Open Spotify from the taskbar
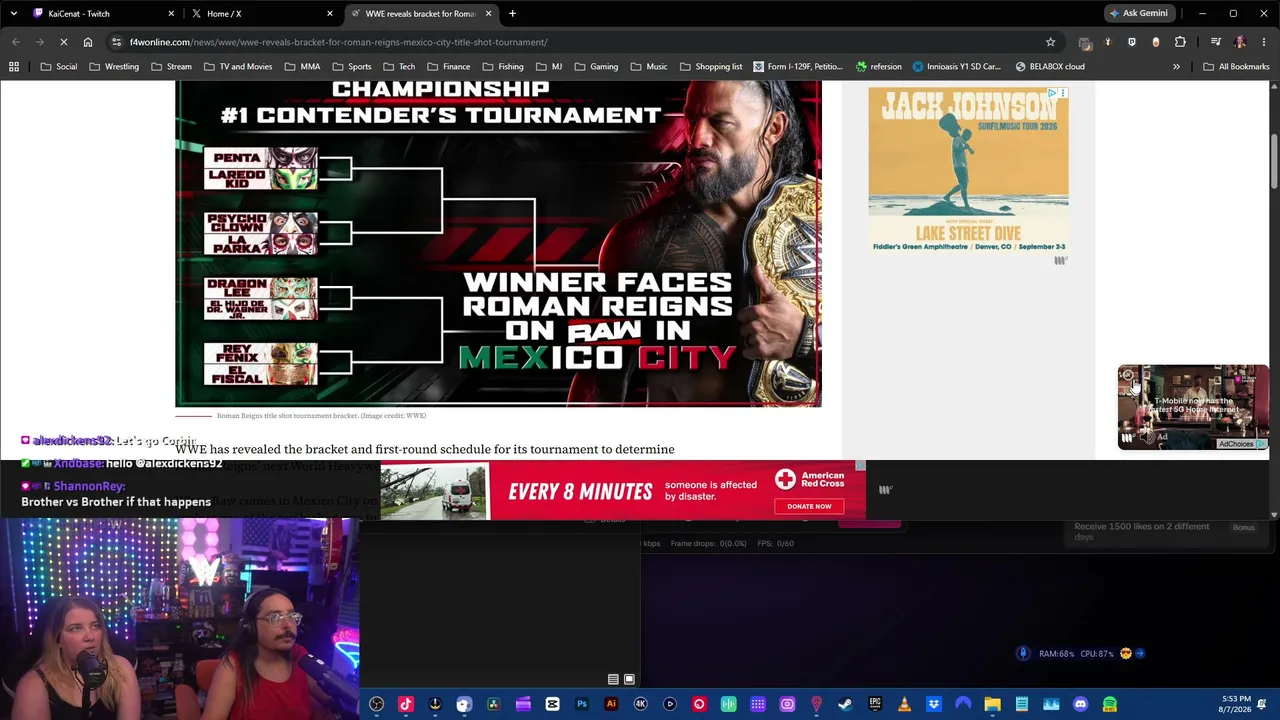The height and width of the screenshot is (720, 1280). (x=1110, y=704)
